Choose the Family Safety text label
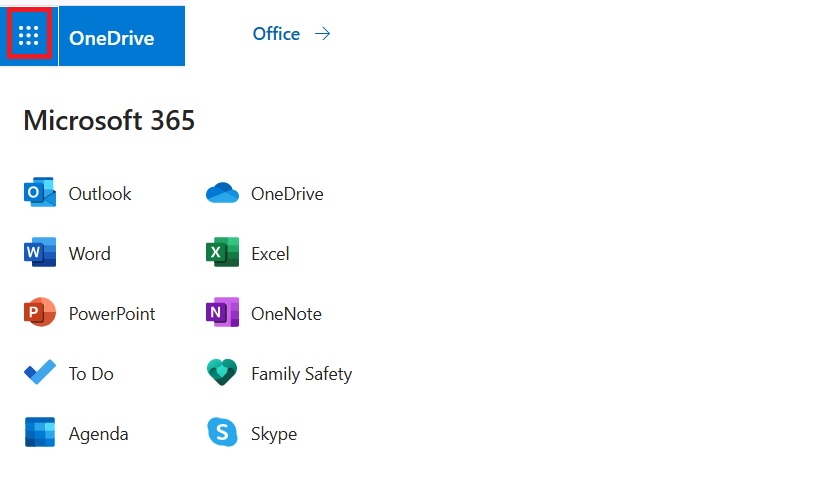818x478 pixels. tap(301, 374)
